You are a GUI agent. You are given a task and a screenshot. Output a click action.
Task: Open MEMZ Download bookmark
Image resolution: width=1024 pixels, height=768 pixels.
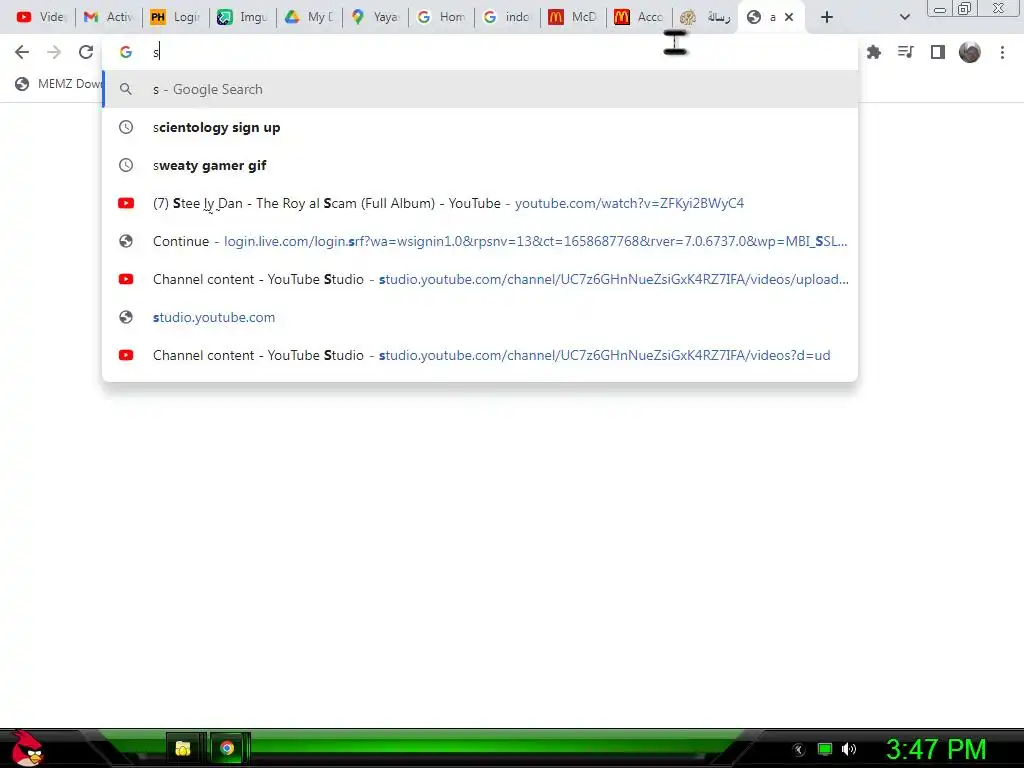pos(59,84)
